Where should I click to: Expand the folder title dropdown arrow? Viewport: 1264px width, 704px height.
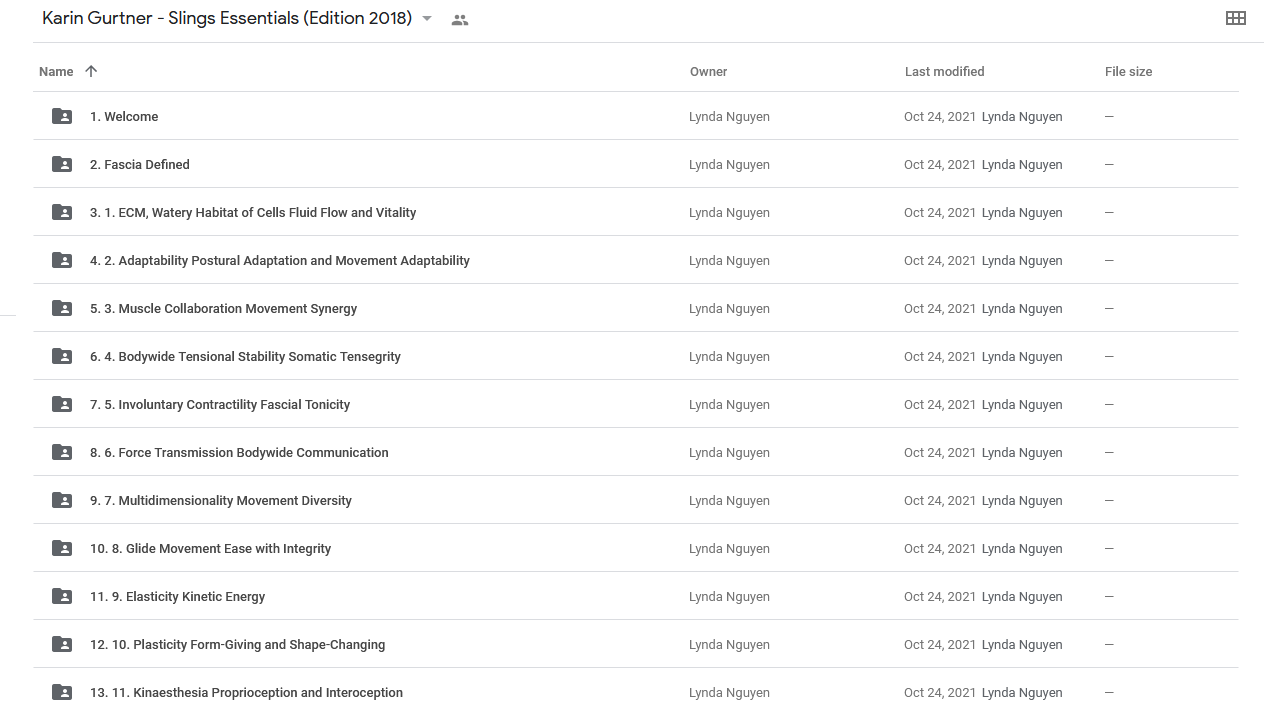coord(427,19)
